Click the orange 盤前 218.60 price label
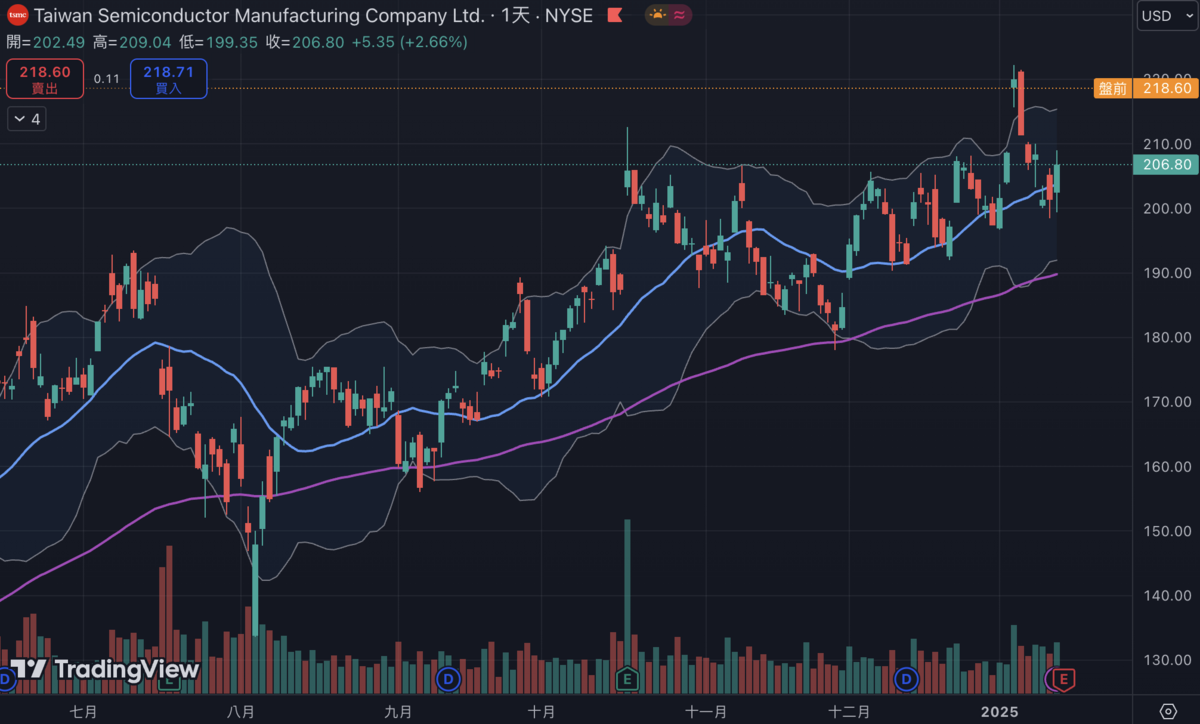1200x724 pixels. (x=1145, y=88)
